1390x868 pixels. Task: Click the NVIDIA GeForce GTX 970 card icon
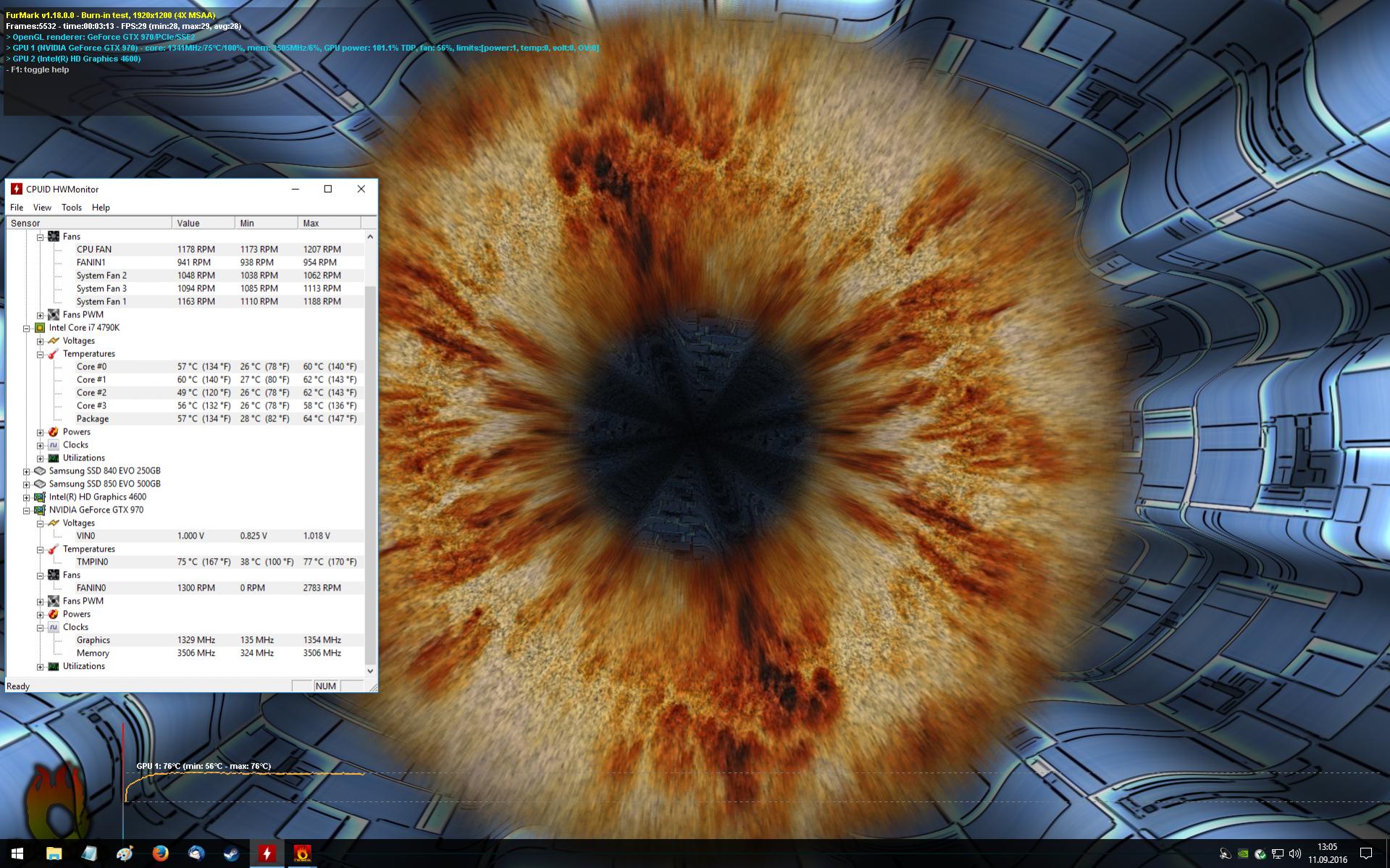click(40, 510)
